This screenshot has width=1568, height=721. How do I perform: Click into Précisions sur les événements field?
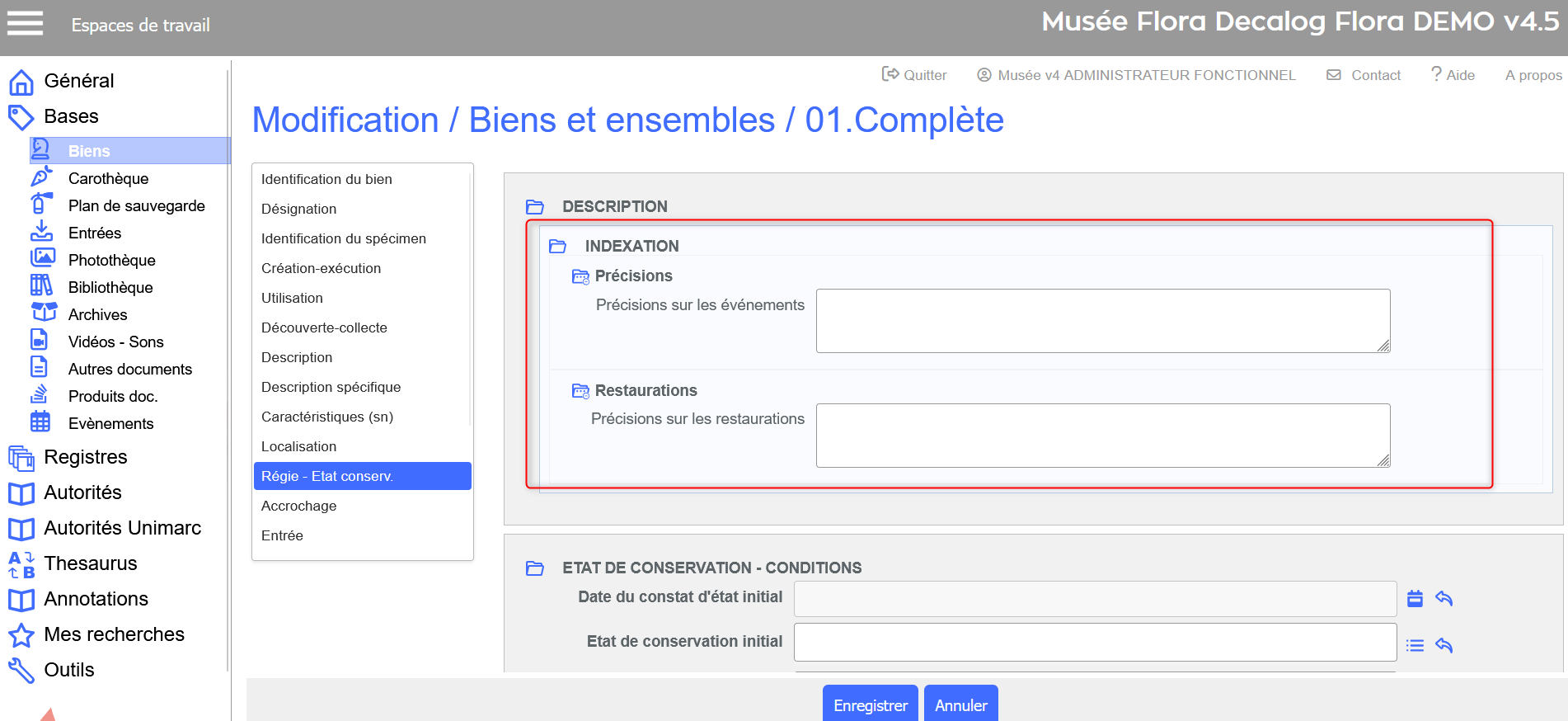[x=1102, y=321]
